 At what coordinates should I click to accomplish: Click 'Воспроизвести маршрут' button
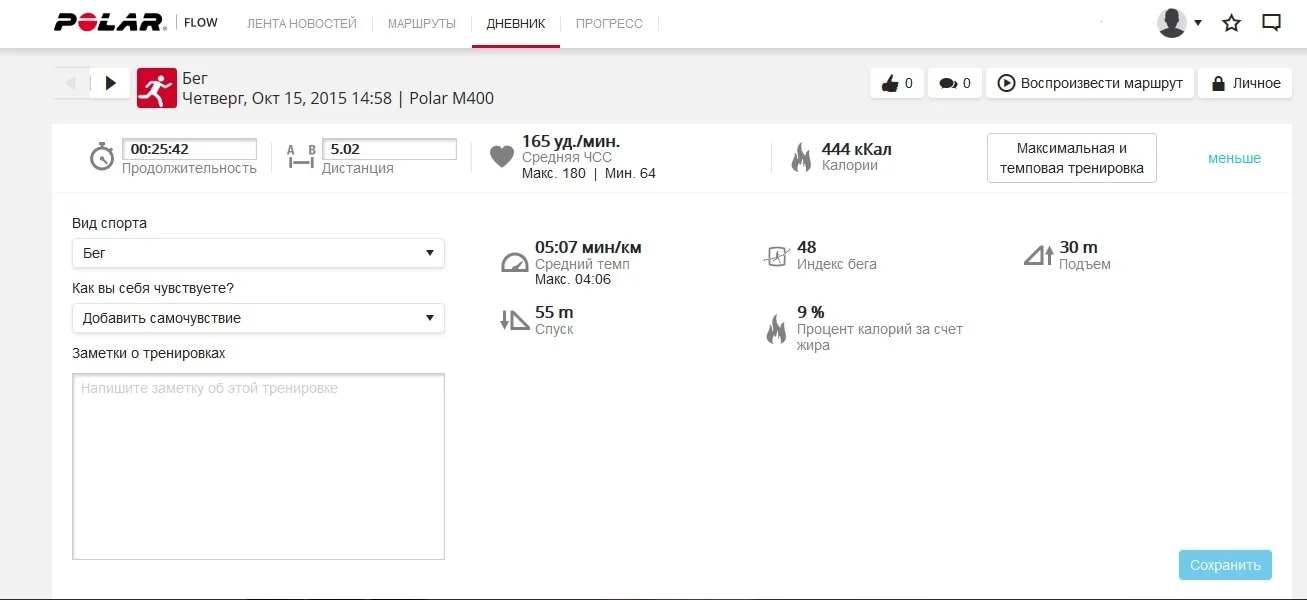point(1090,84)
